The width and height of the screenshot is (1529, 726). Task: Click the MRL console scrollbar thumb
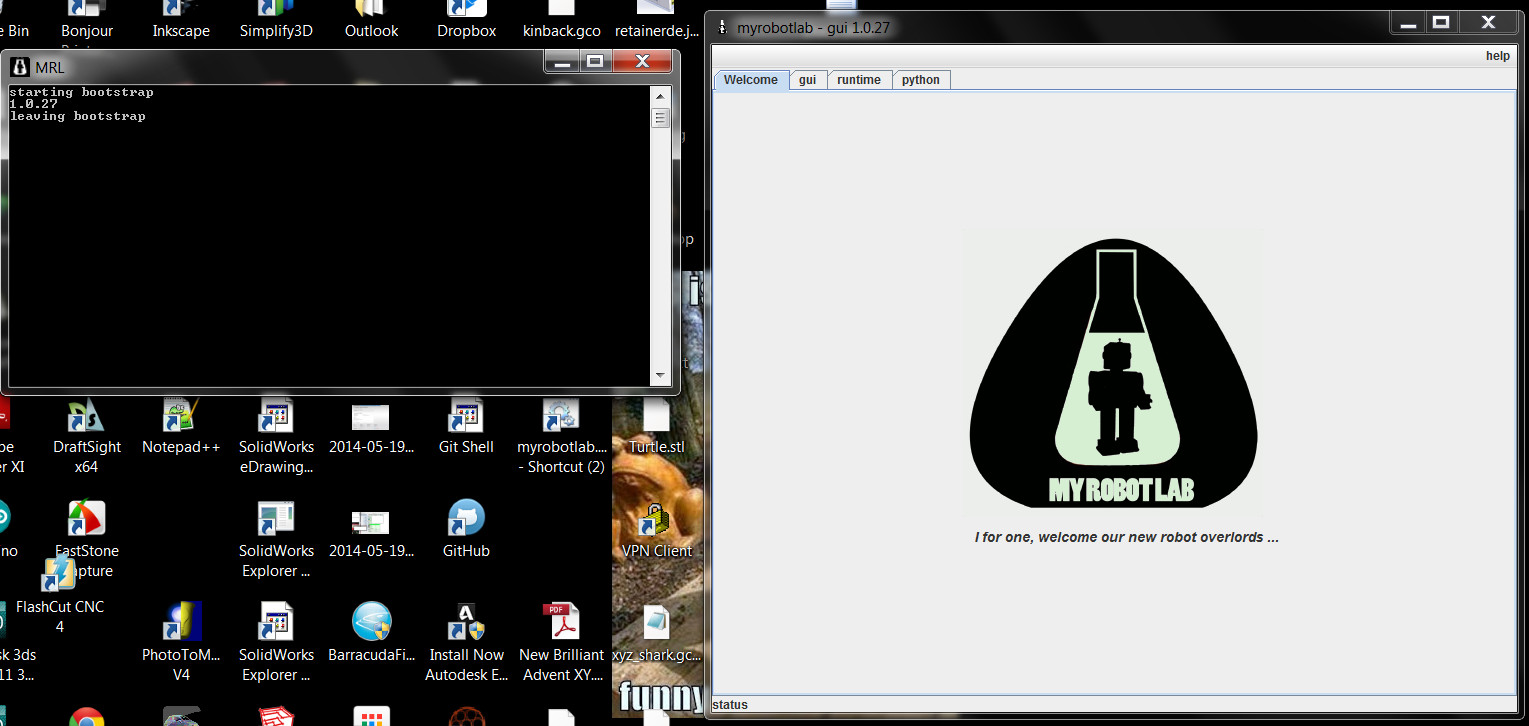pos(660,118)
